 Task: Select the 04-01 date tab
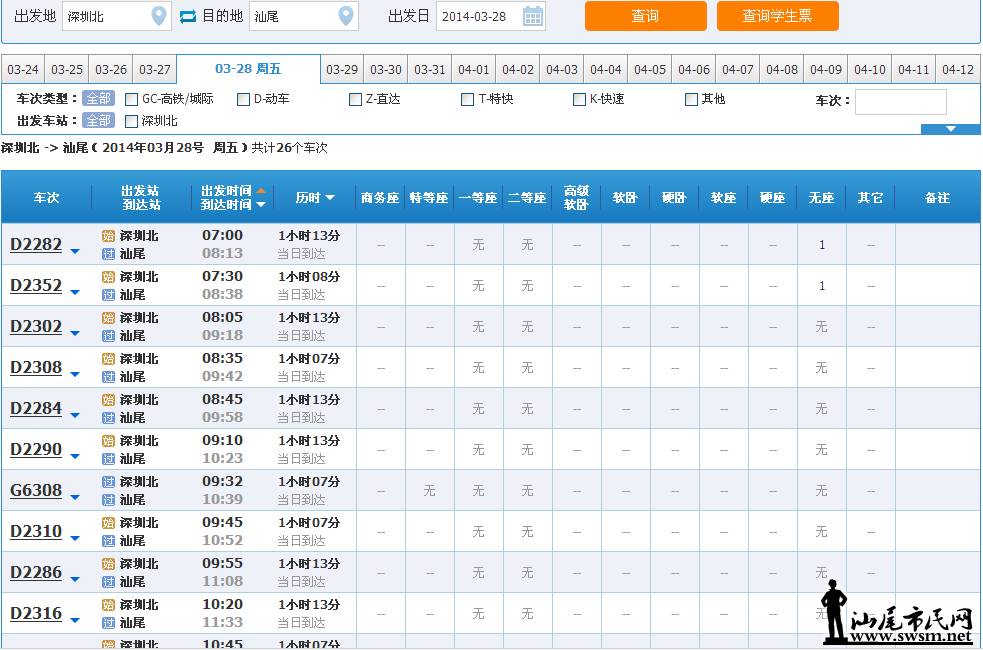click(474, 70)
